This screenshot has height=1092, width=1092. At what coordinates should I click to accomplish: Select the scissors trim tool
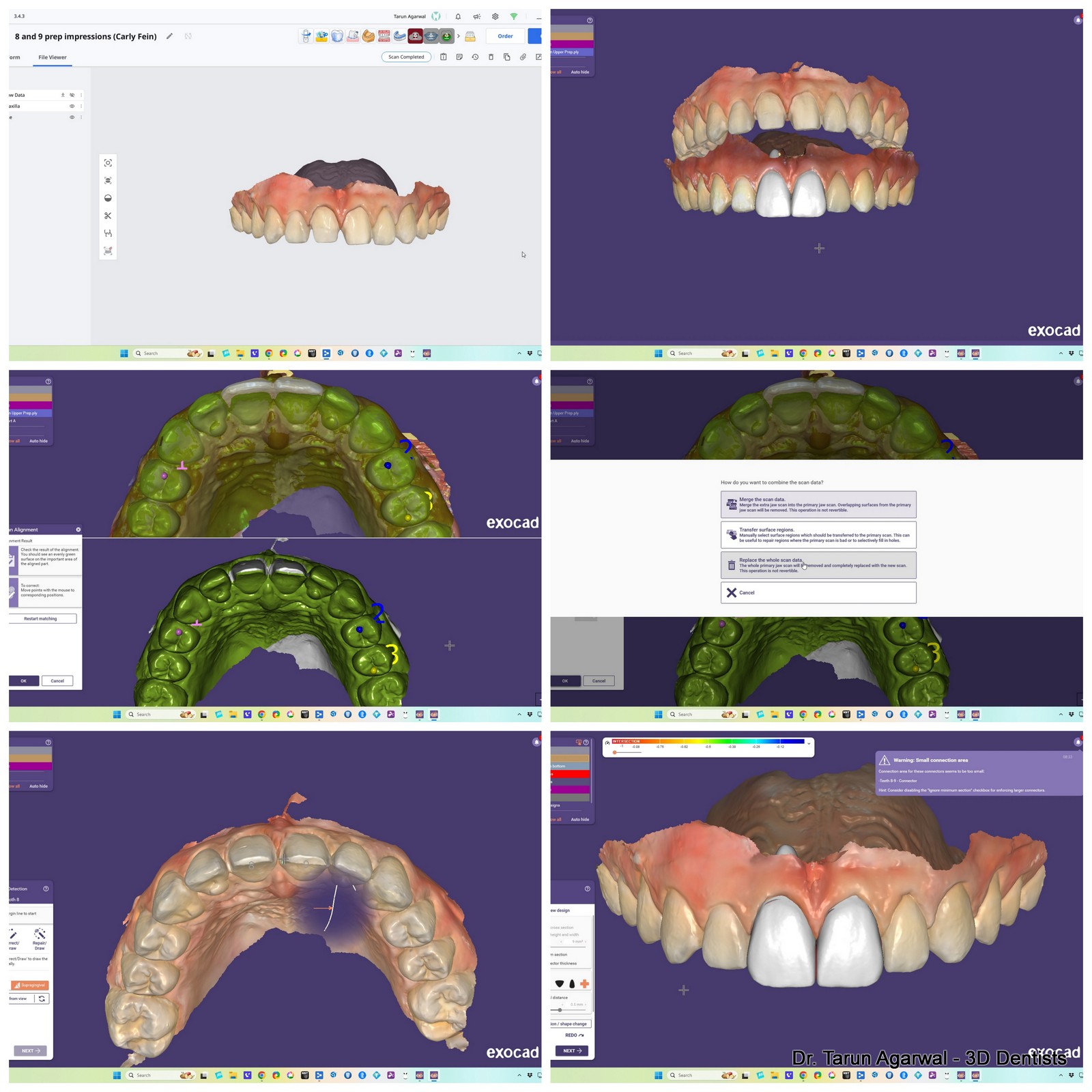[x=108, y=216]
